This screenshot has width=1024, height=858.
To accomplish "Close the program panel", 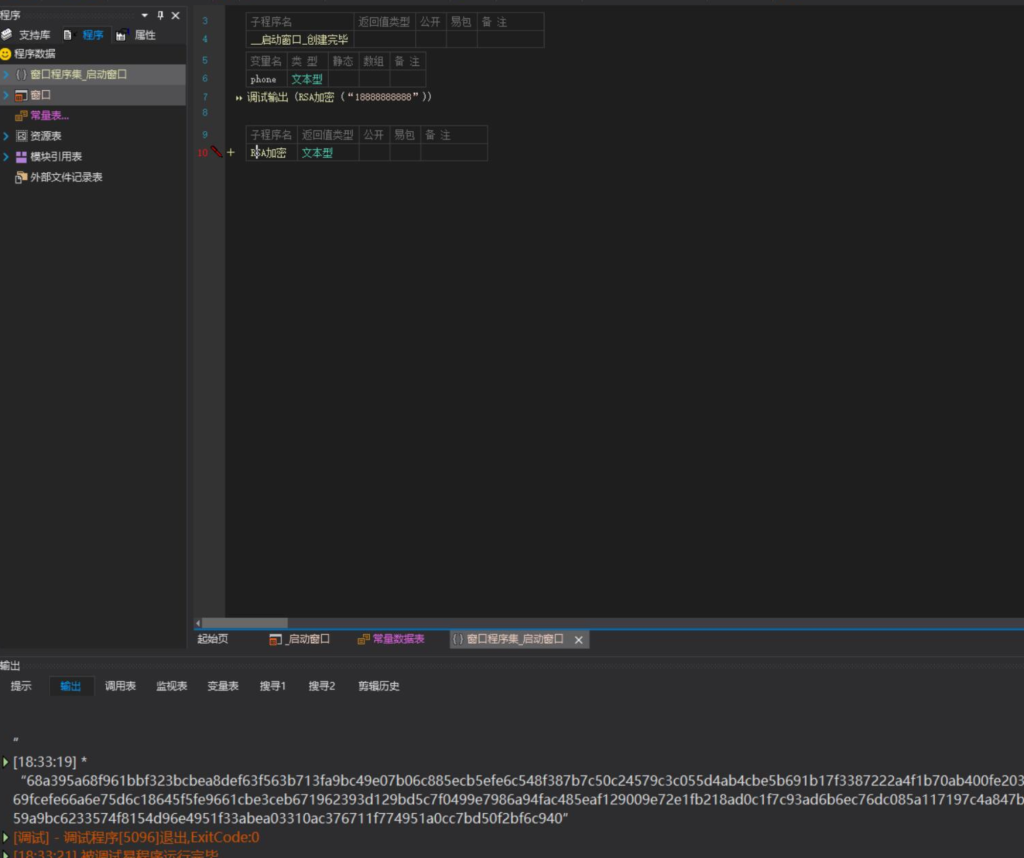I will point(176,15).
